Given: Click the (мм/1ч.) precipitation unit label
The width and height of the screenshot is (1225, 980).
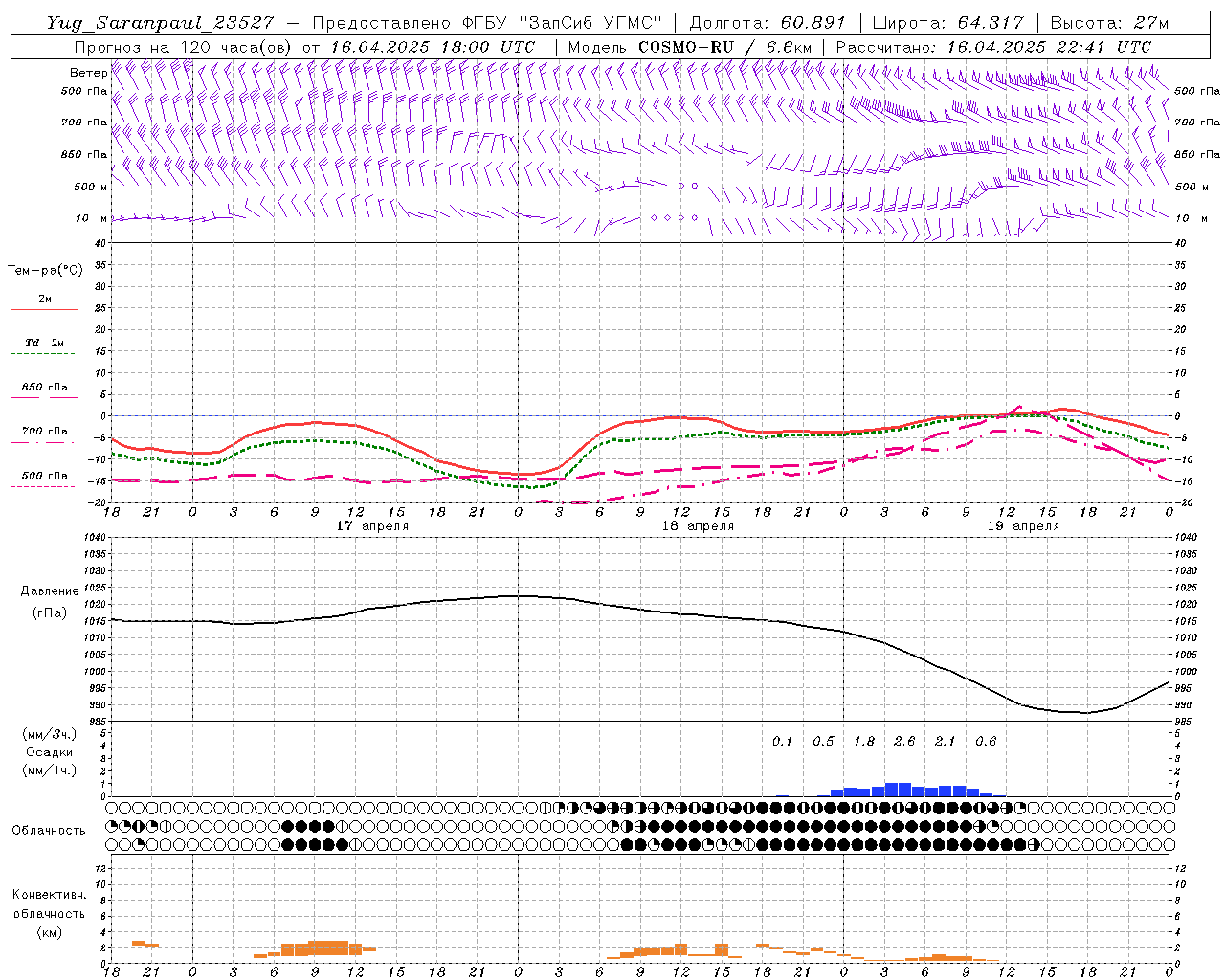Looking at the screenshot, I should (x=50, y=770).
